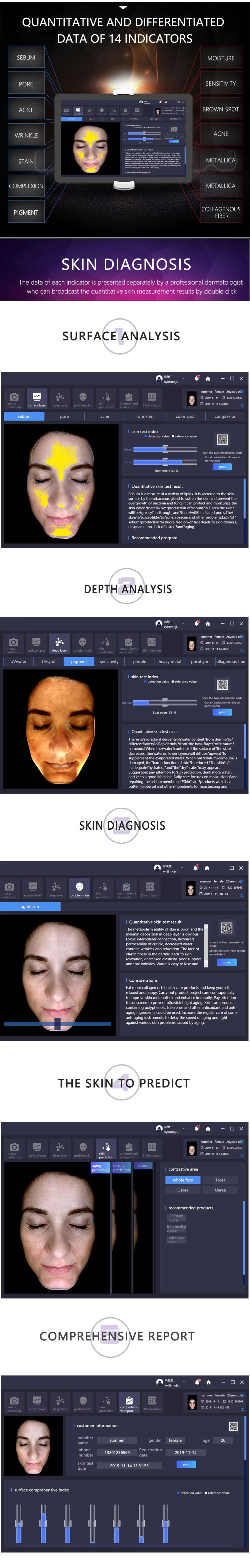This screenshot has height=1568, width=250.
Task: Select the heavy metal tab
Action: pos(170,662)
